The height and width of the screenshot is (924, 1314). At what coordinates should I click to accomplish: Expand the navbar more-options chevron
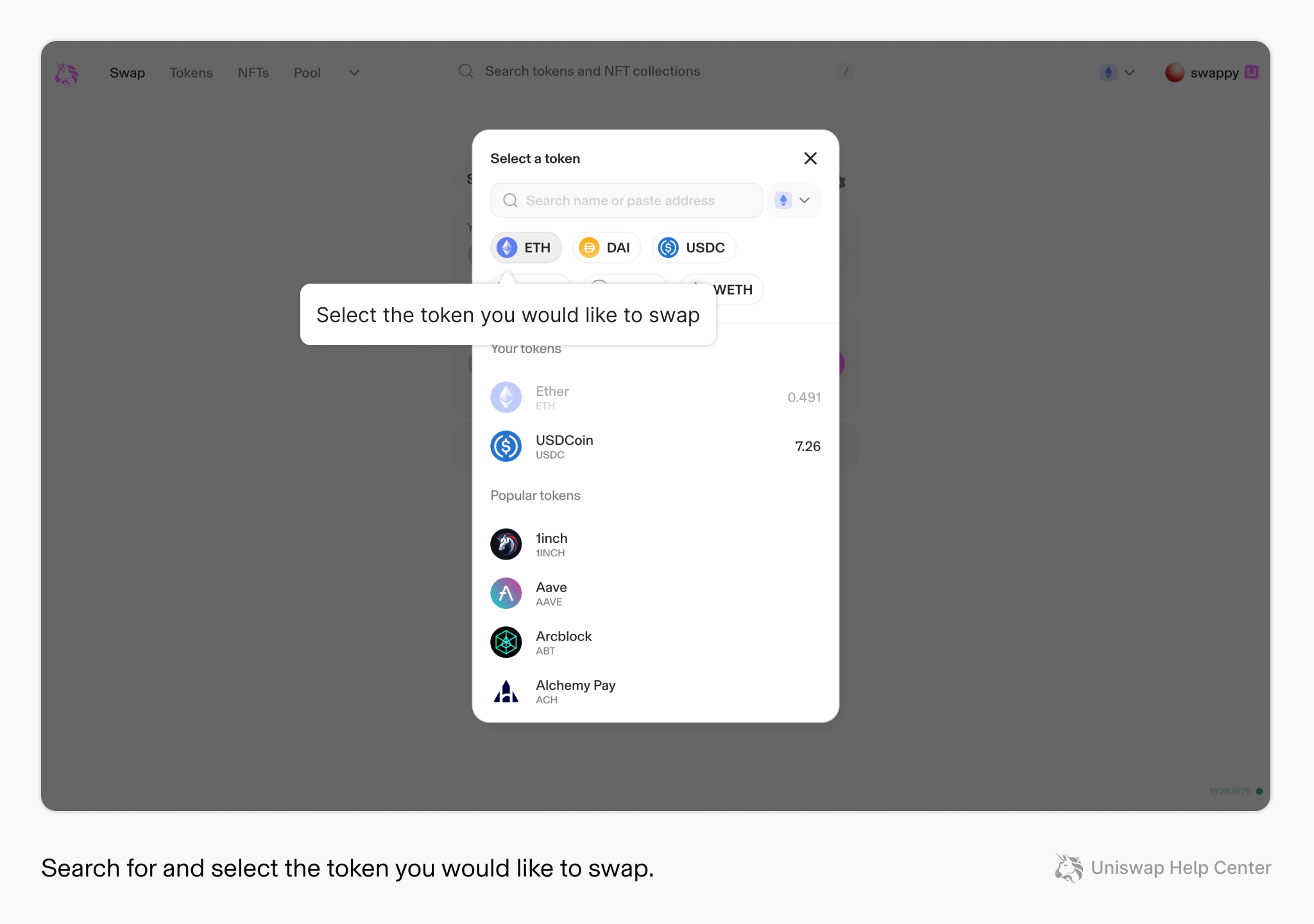[354, 73]
